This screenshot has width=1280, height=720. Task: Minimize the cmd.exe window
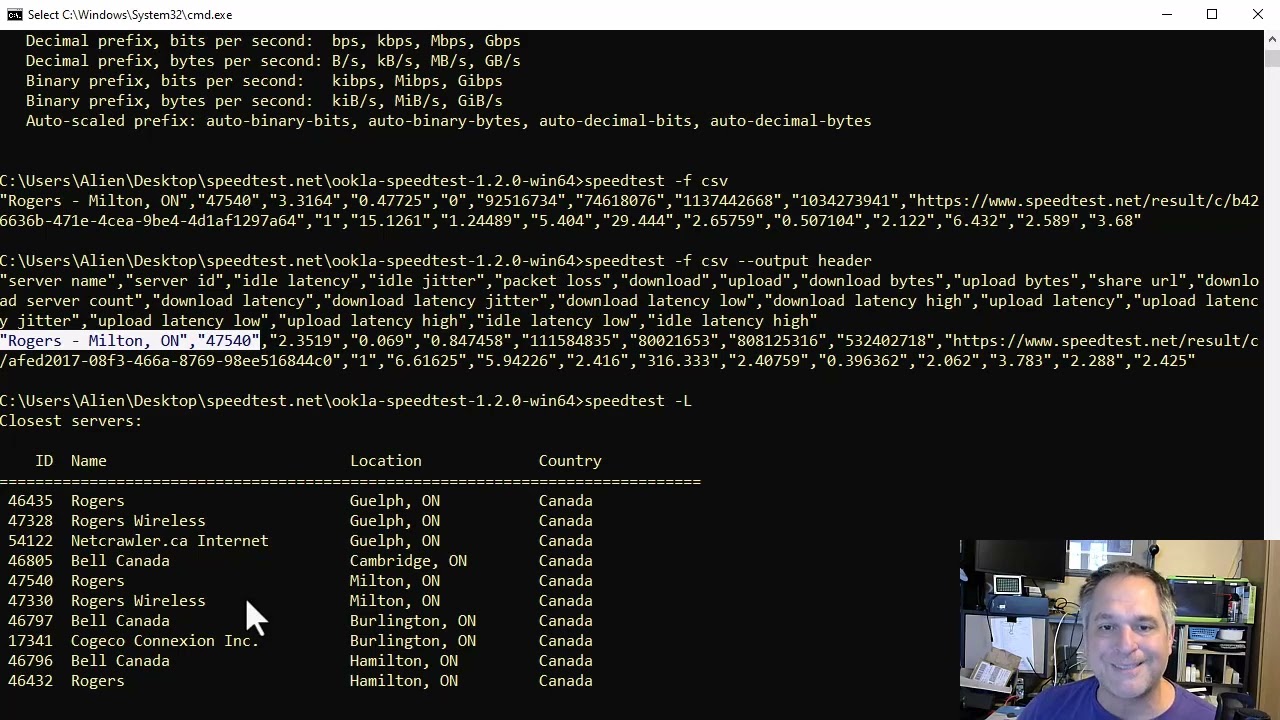pyautogui.click(x=1166, y=14)
